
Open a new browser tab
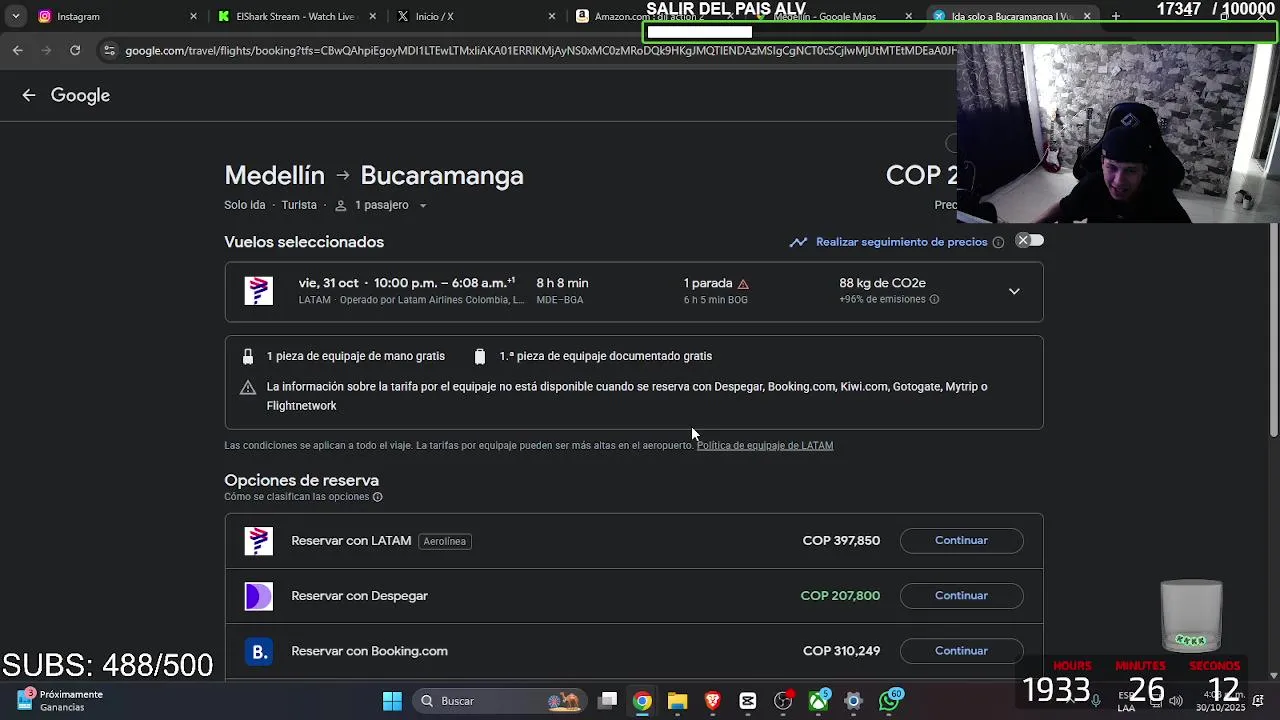click(x=1116, y=16)
